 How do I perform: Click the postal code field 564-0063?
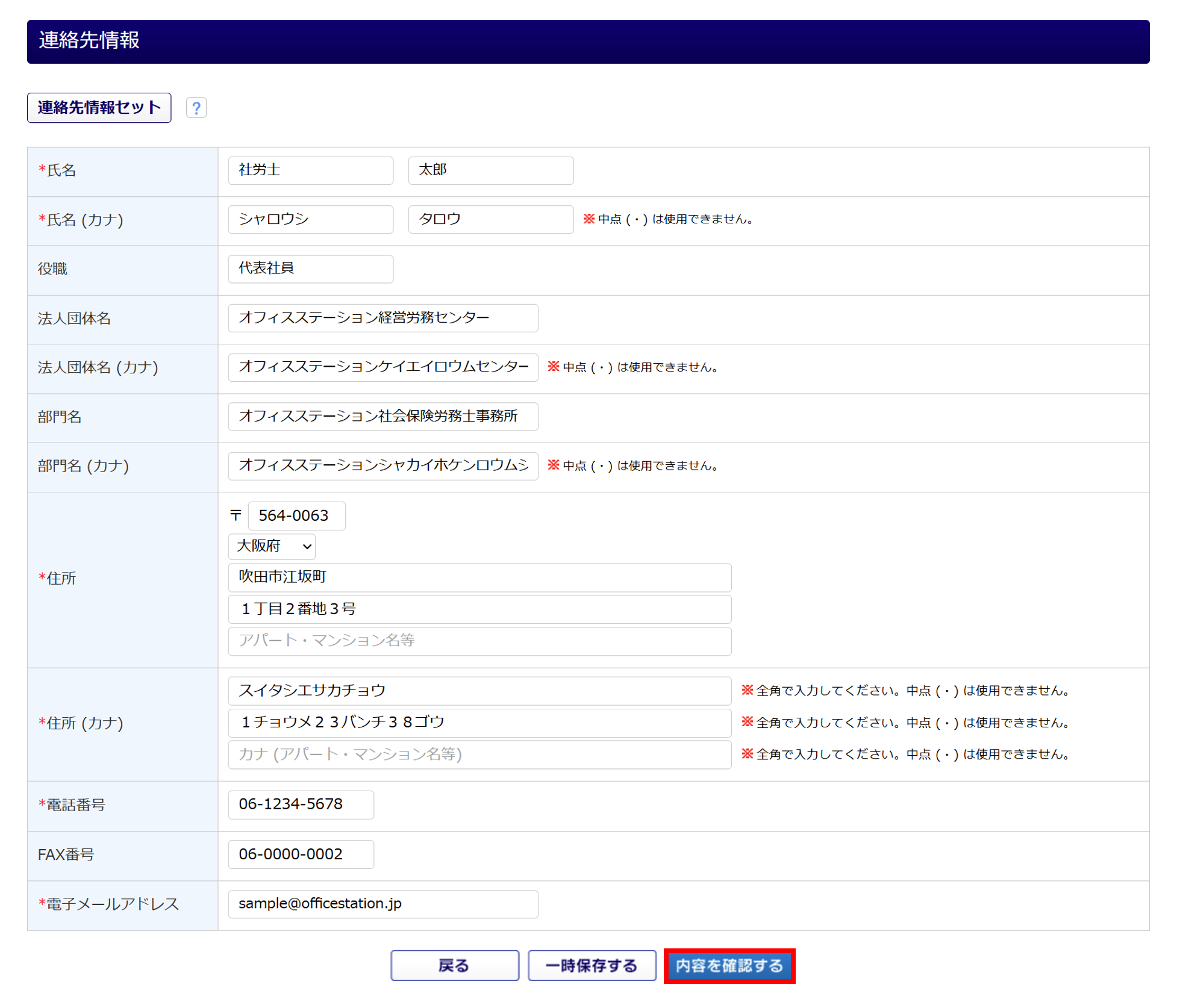[x=296, y=516]
